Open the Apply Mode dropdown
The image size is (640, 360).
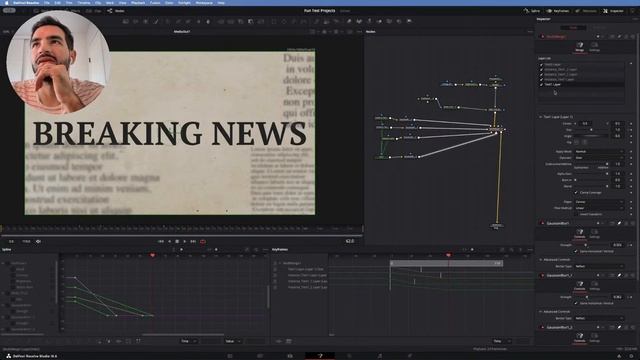click(599, 151)
